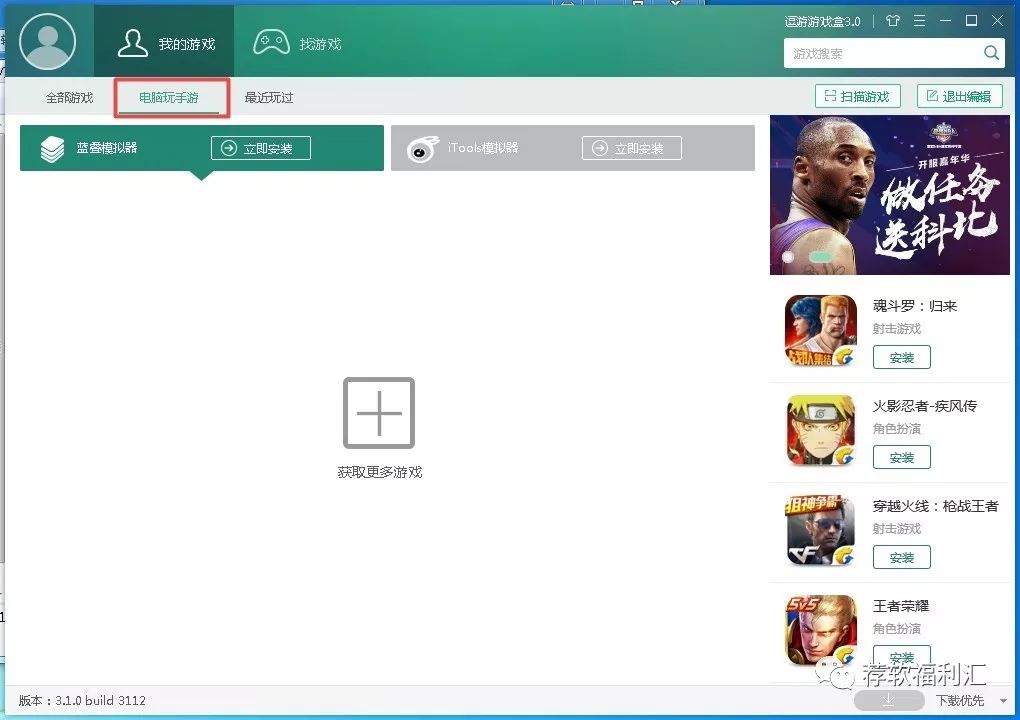The height and width of the screenshot is (720, 1020).
Task: Click the magnifier search icon
Action: click(x=991, y=53)
